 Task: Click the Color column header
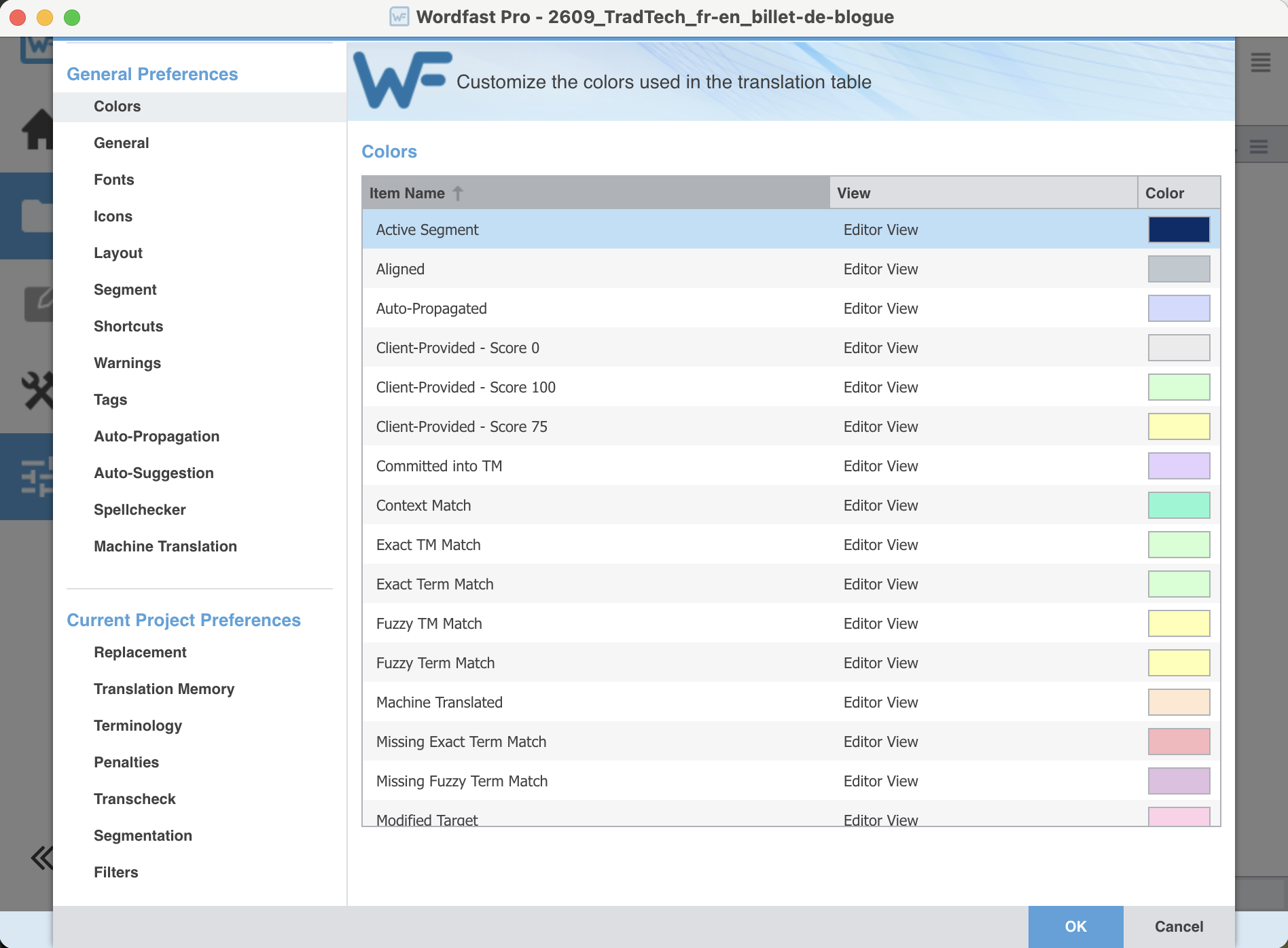[x=1179, y=193]
